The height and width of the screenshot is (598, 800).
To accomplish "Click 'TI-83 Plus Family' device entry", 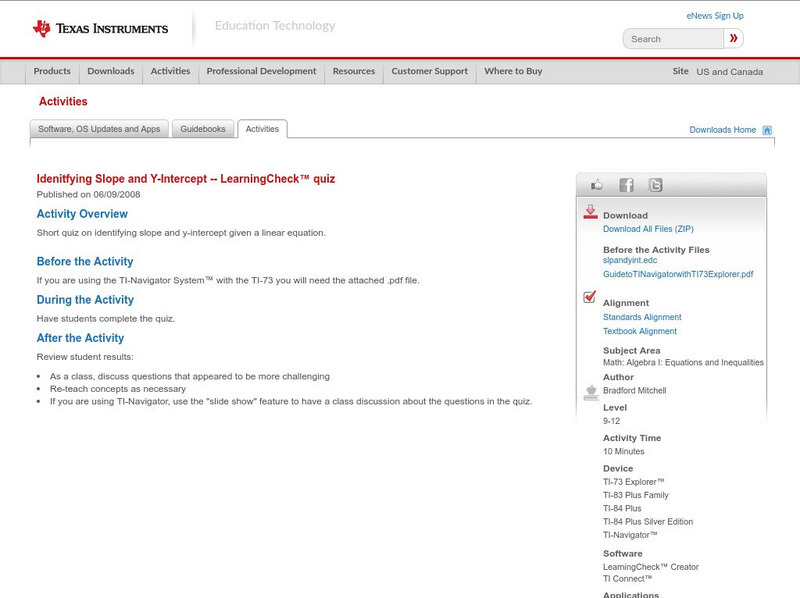I will [636, 495].
